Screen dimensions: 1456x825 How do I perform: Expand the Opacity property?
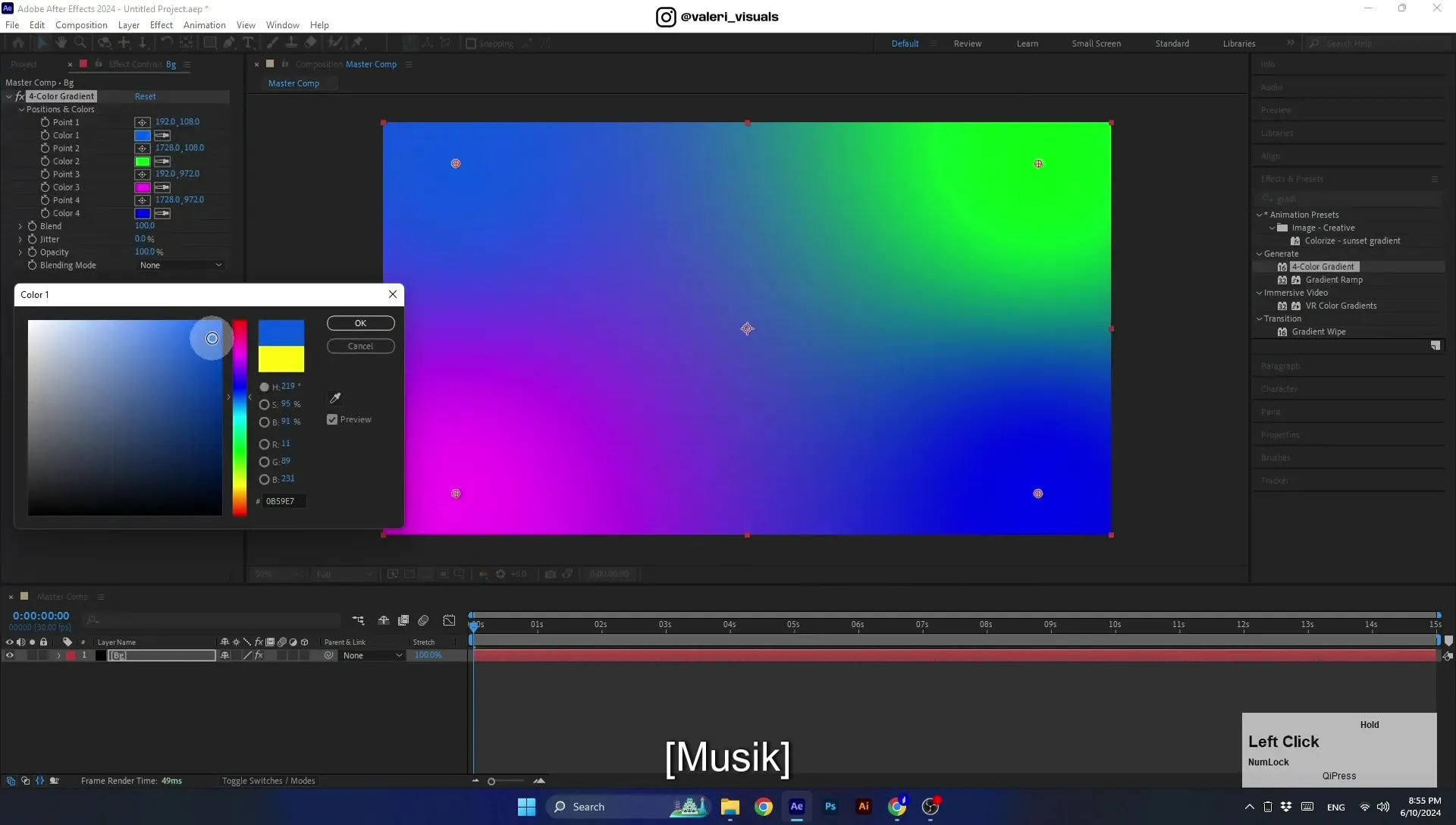[x=20, y=253]
